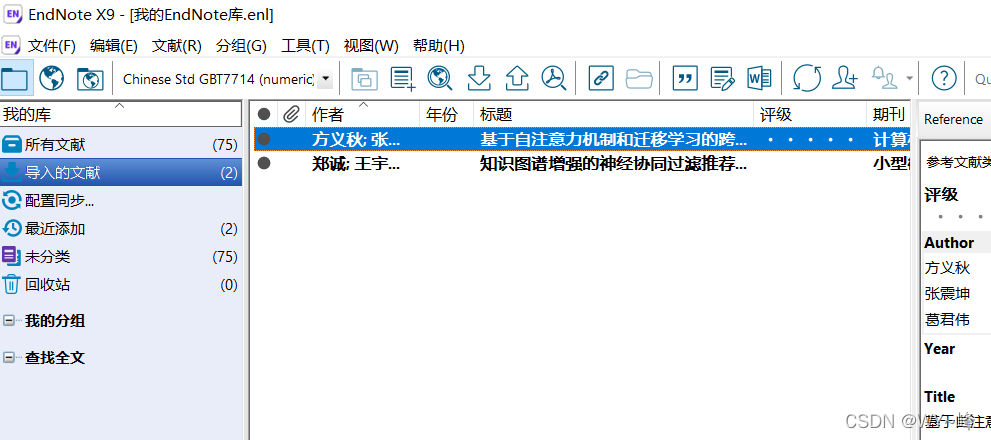The image size is (991, 440).
Task: Sort by 作者 column header
Action: (x=363, y=114)
